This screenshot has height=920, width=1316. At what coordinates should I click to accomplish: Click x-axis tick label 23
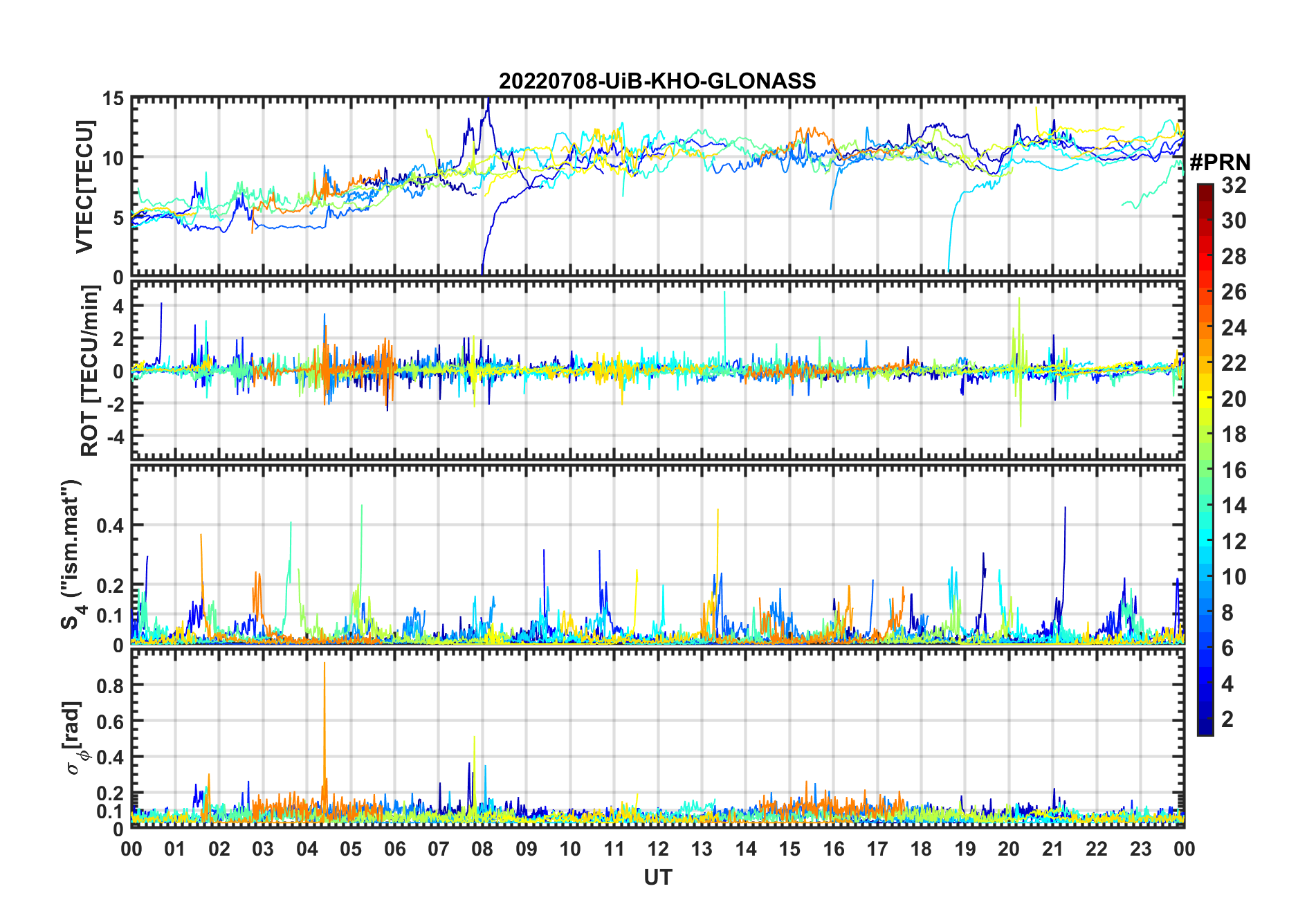[1140, 849]
